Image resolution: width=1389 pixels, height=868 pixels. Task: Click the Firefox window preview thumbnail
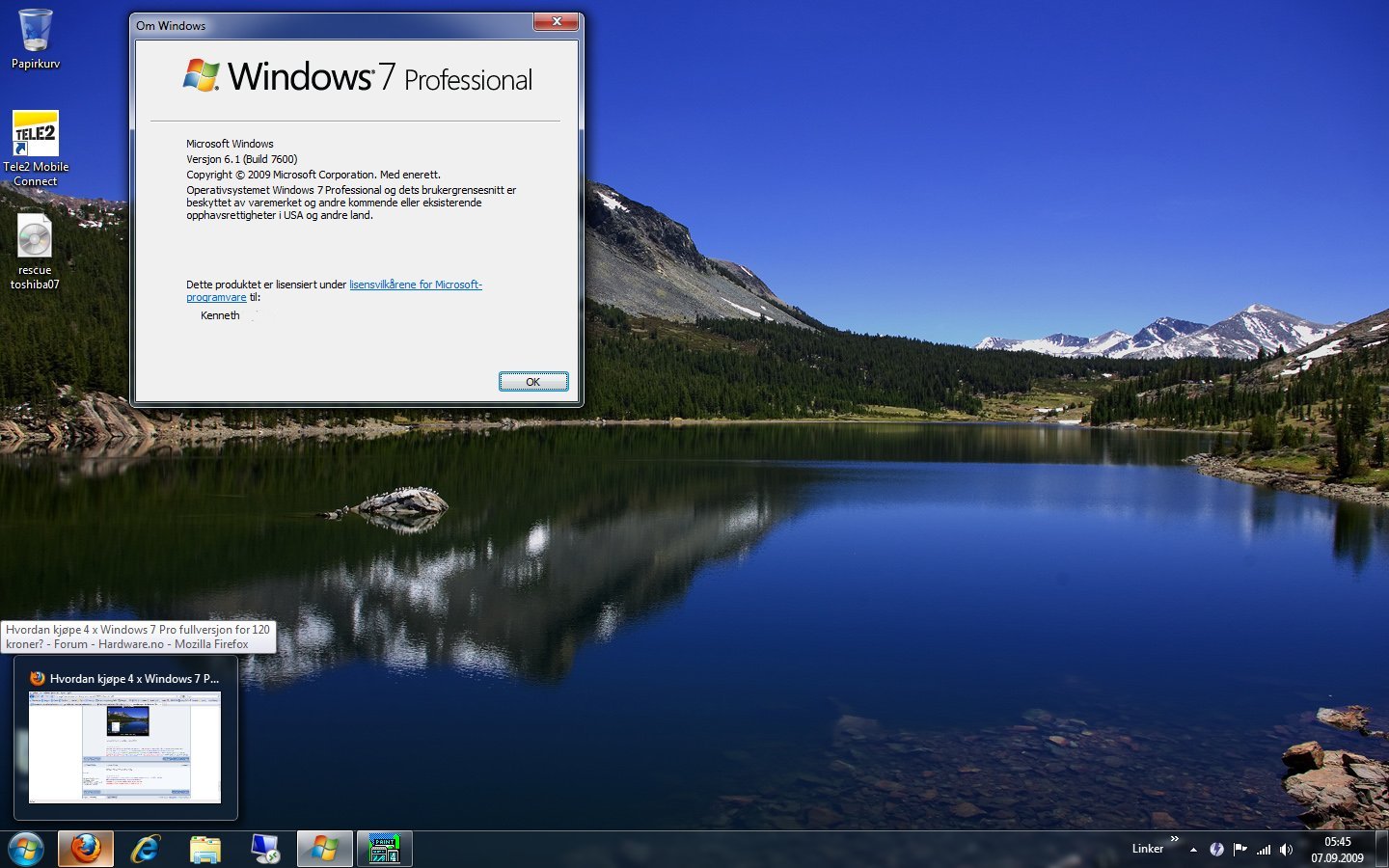[x=125, y=746]
